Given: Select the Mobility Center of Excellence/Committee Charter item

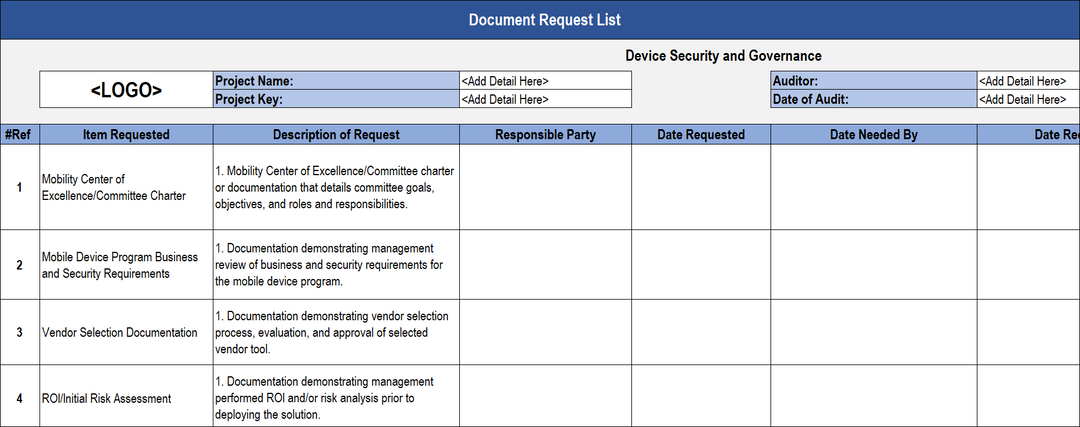Looking at the screenshot, I should pos(126,187).
